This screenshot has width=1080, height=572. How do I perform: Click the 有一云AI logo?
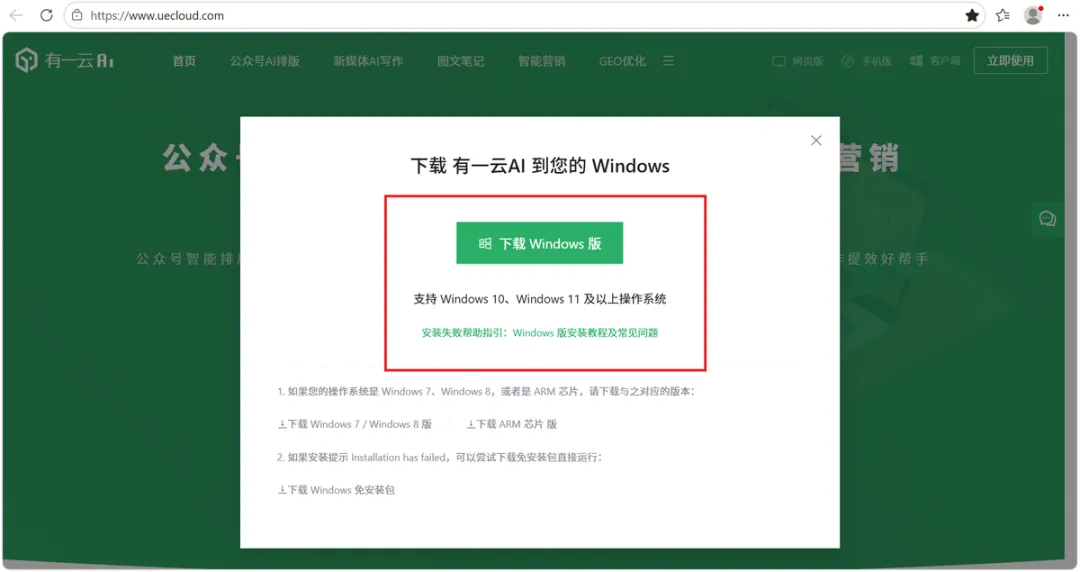pyautogui.click(x=65, y=61)
